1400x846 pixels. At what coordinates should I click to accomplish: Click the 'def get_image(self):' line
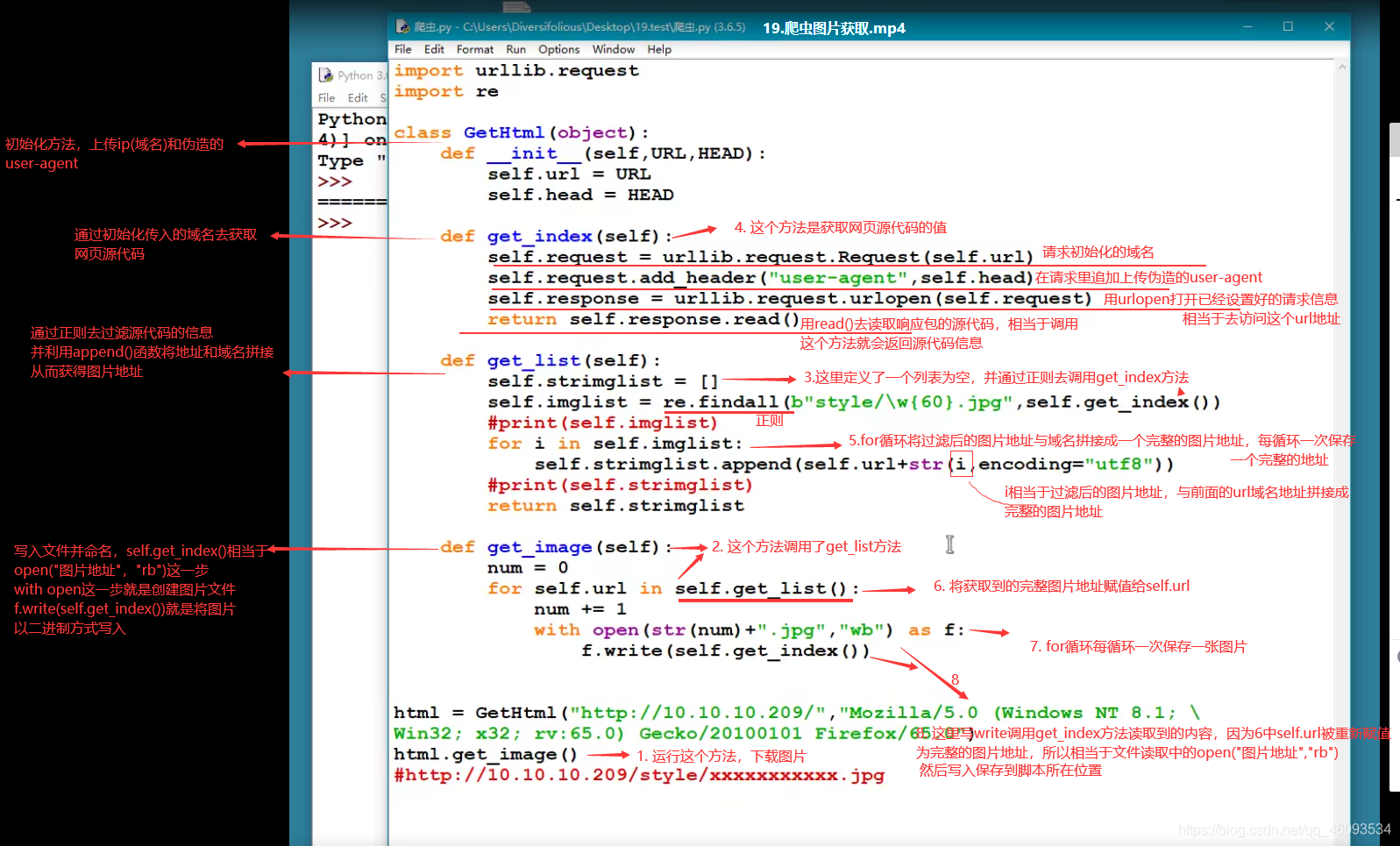[x=556, y=548]
